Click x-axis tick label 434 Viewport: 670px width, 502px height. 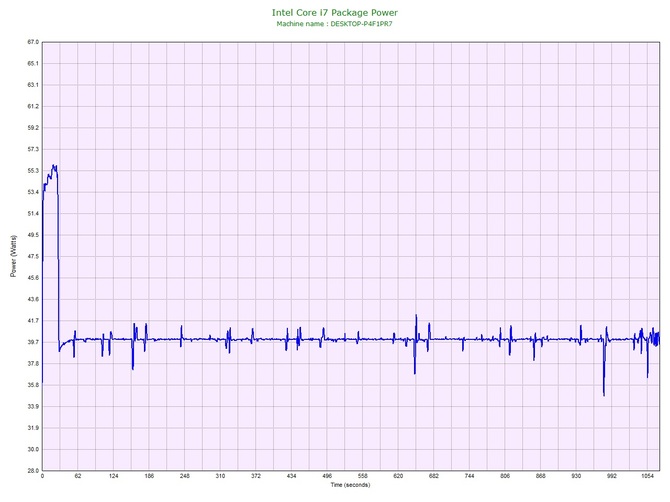[291, 476]
